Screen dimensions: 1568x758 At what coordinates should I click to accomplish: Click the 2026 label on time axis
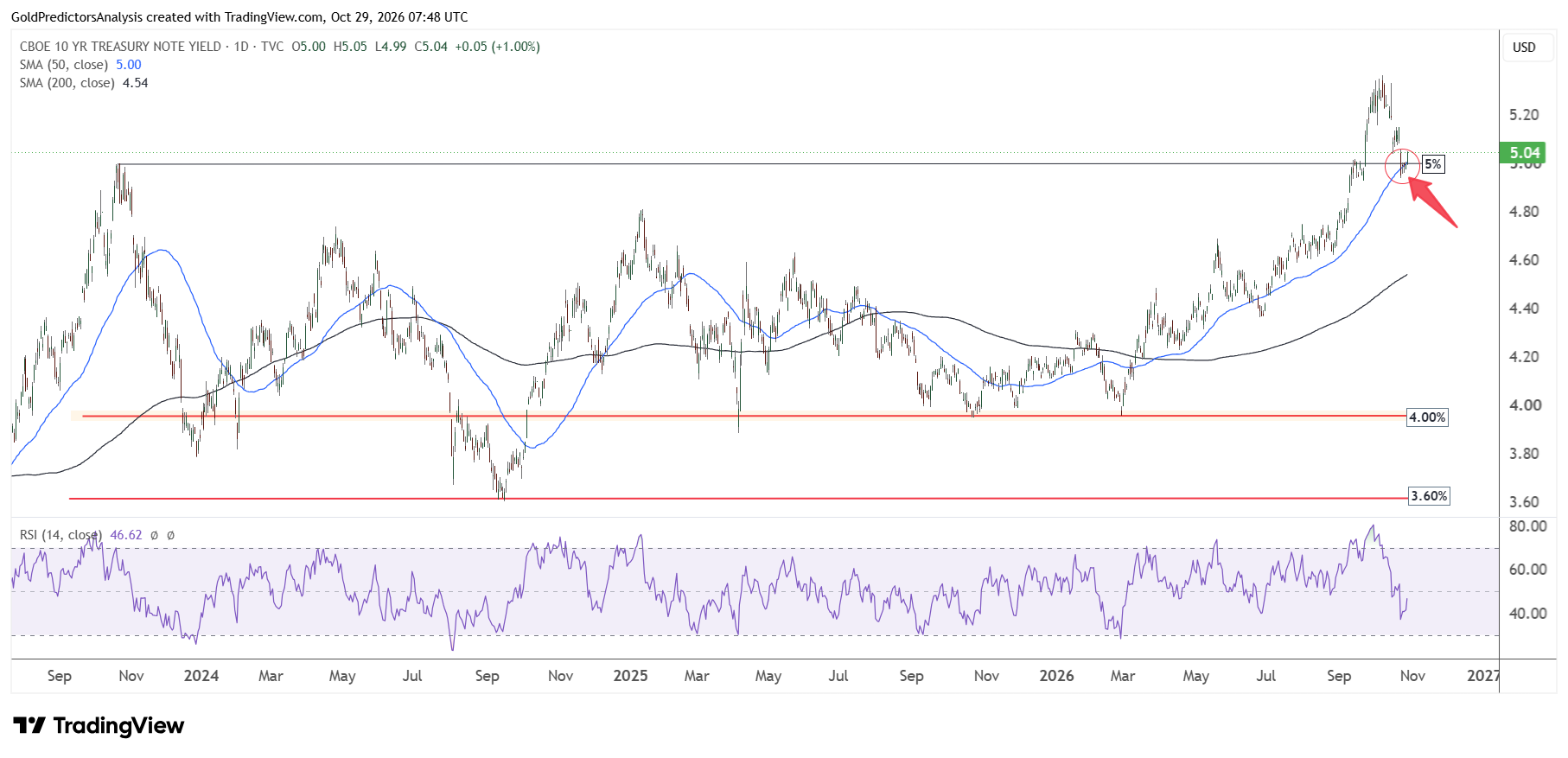(x=1056, y=676)
